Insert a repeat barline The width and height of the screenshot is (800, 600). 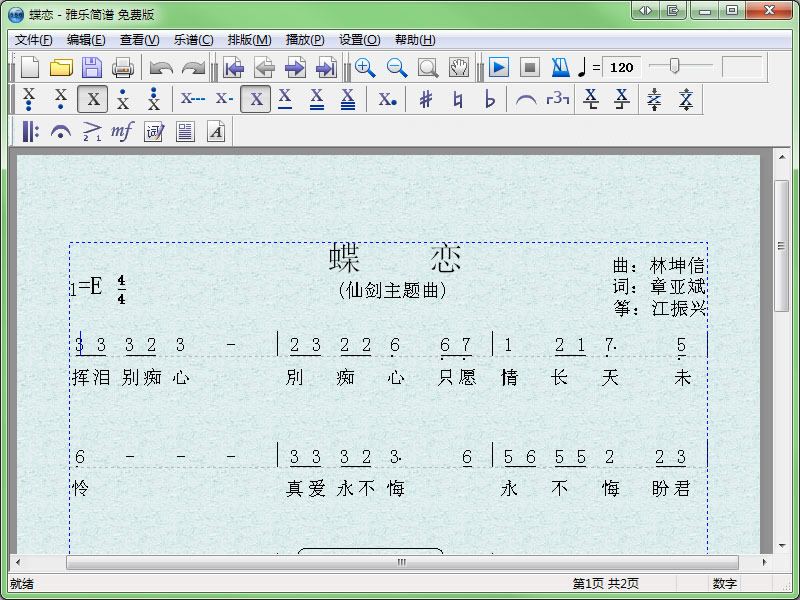pos(30,132)
